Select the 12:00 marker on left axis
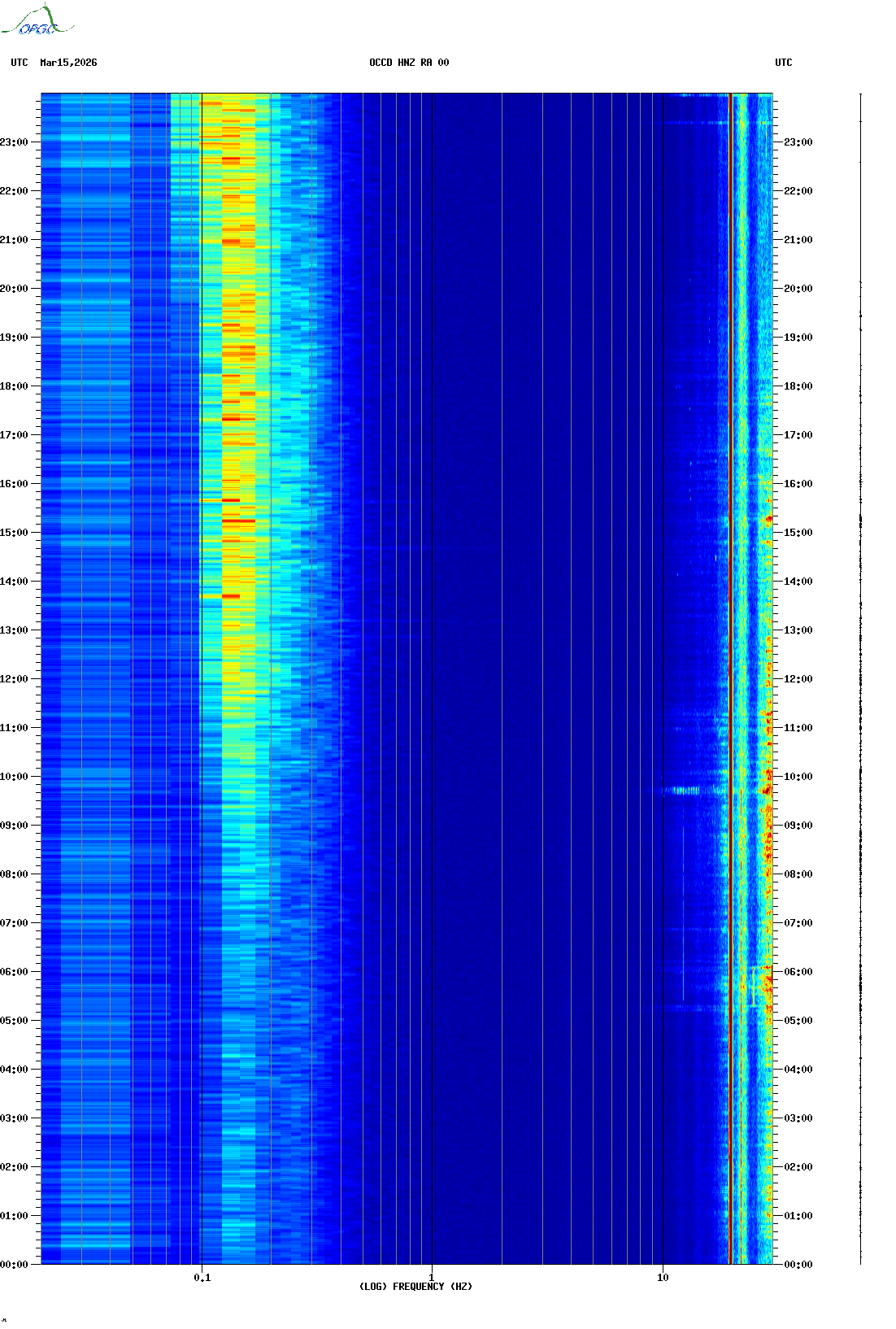896x1329 pixels. (x=14, y=679)
